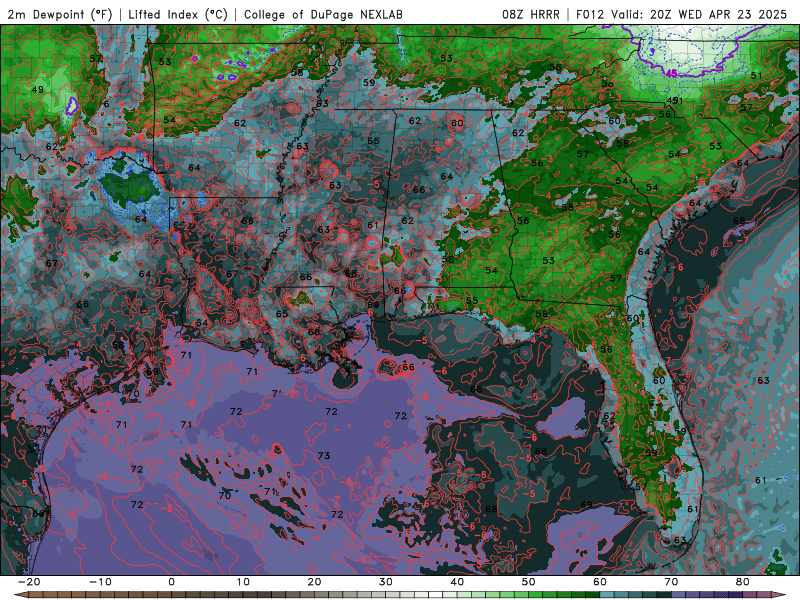The width and height of the screenshot is (800, 600).
Task: Click the "Lifted Index (°C)" title text
Action: [x=178, y=14]
